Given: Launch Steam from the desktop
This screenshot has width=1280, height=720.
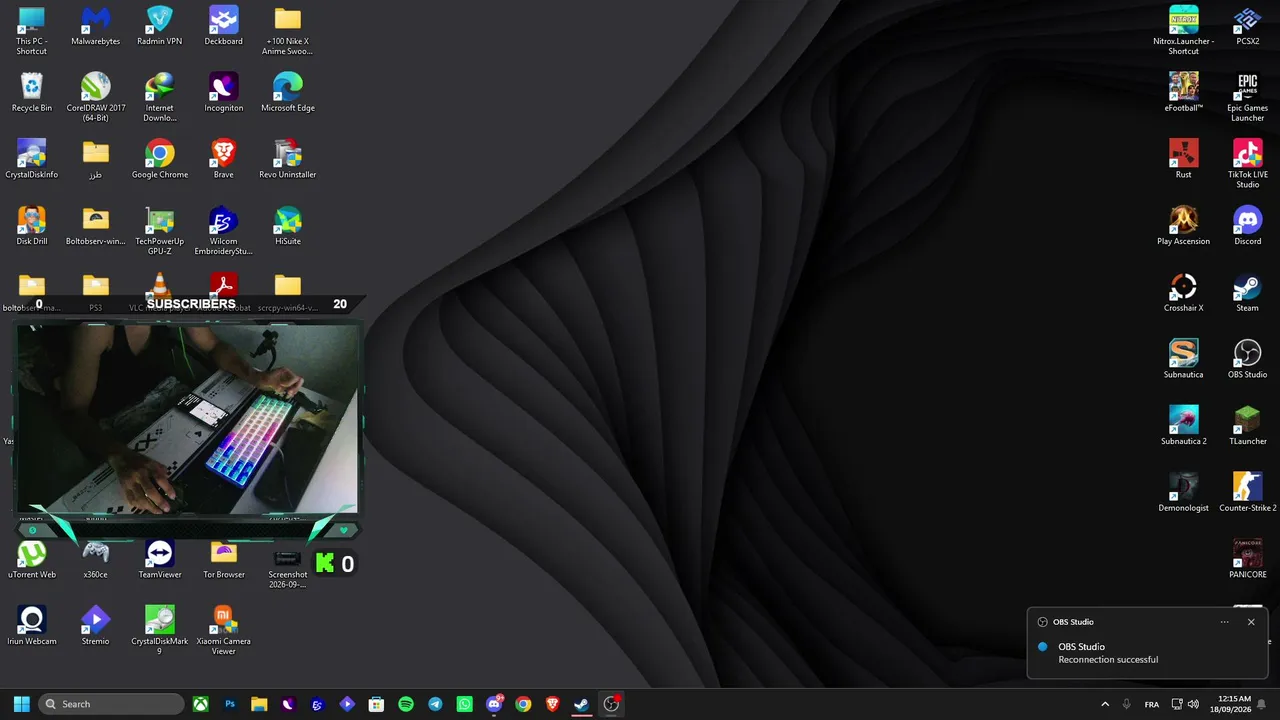Looking at the screenshot, I should point(1247,293).
